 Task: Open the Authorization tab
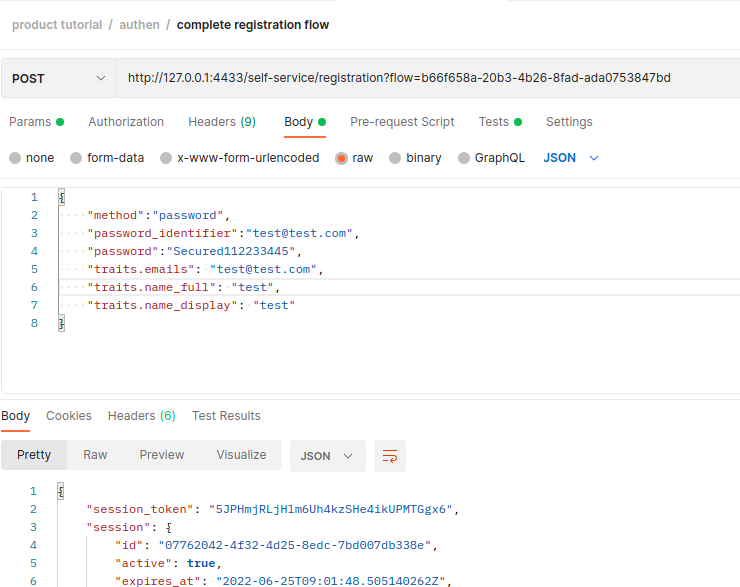pyautogui.click(x=126, y=122)
